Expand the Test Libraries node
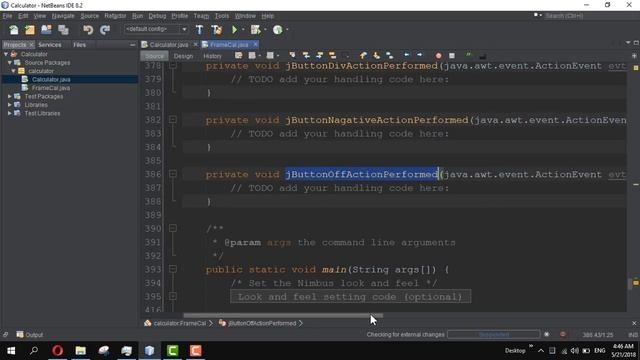Image resolution: width=640 pixels, height=360 pixels. [x=10, y=113]
